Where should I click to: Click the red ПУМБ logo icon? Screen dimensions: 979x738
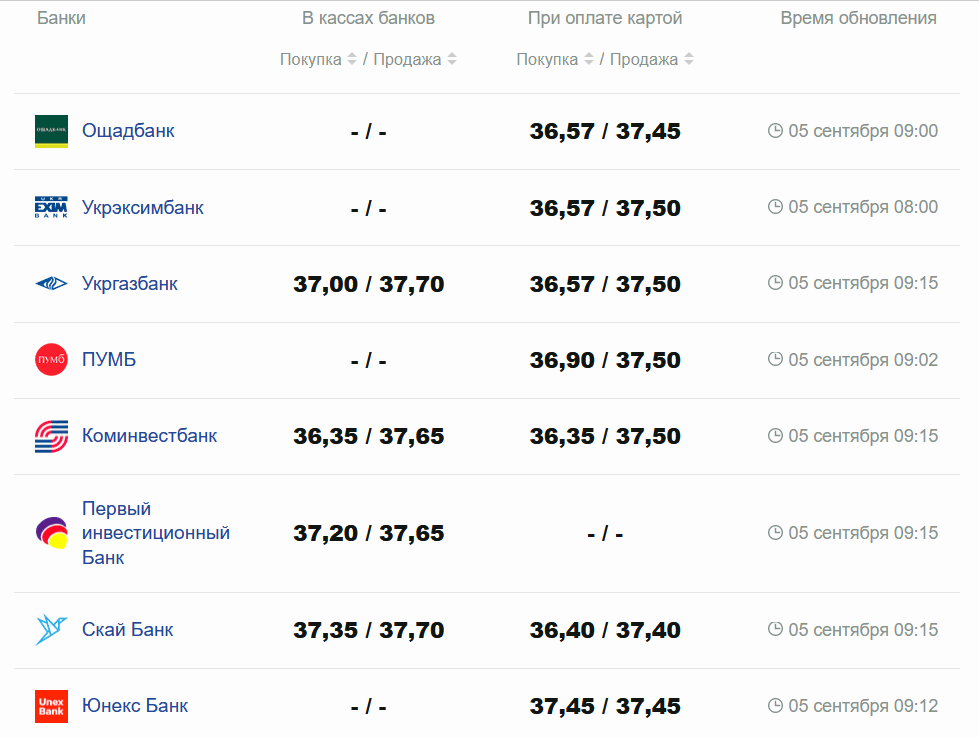[51, 360]
